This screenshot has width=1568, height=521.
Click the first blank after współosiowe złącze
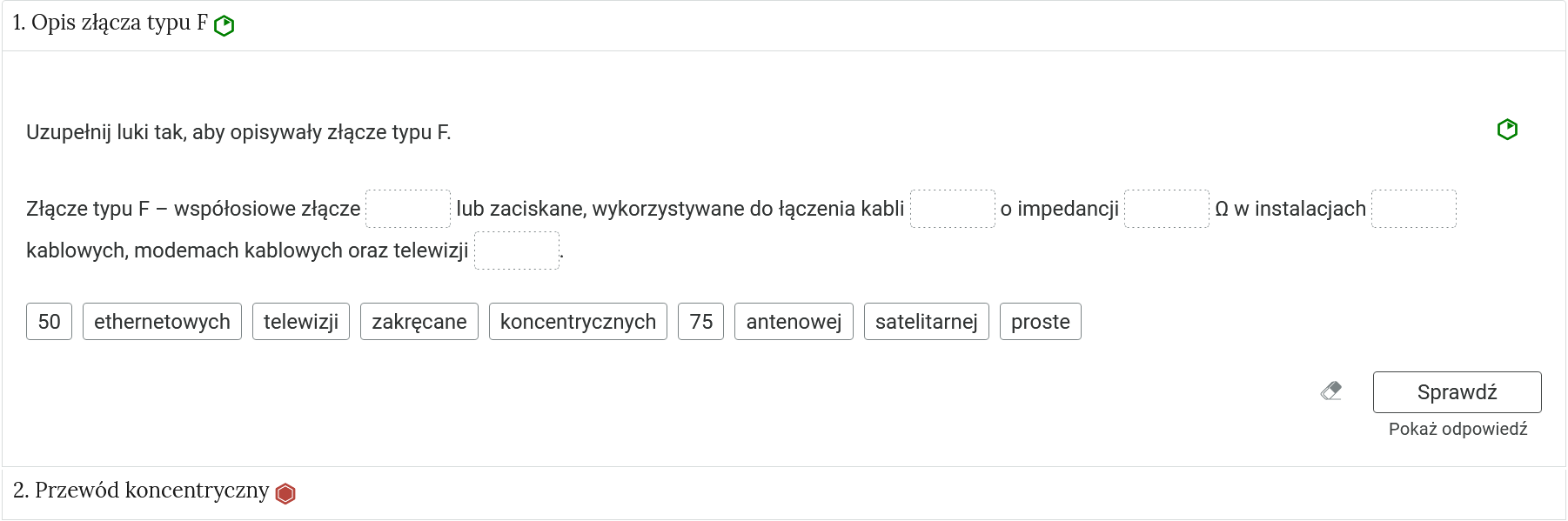point(408,208)
